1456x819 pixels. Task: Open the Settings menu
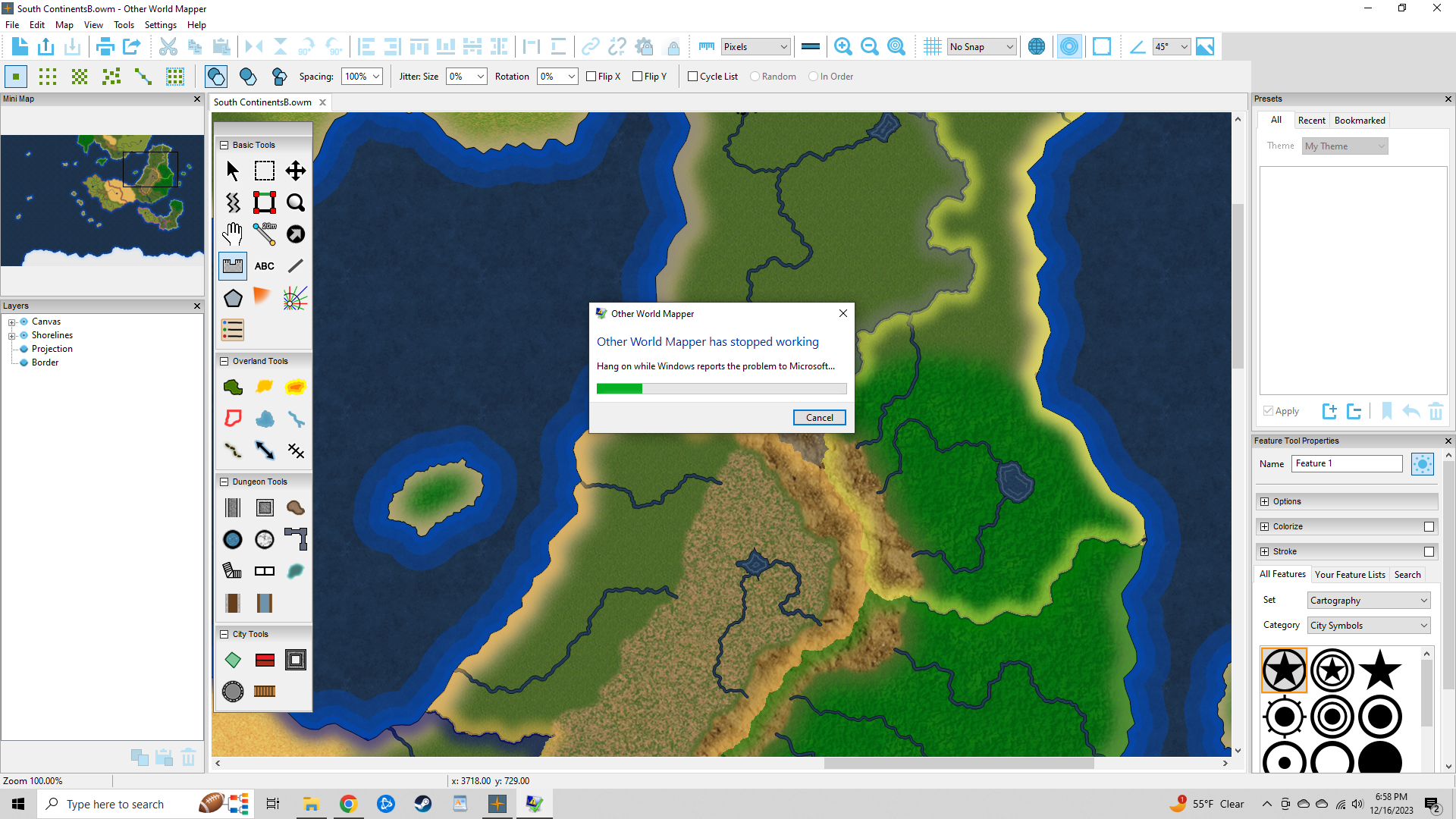coord(160,25)
